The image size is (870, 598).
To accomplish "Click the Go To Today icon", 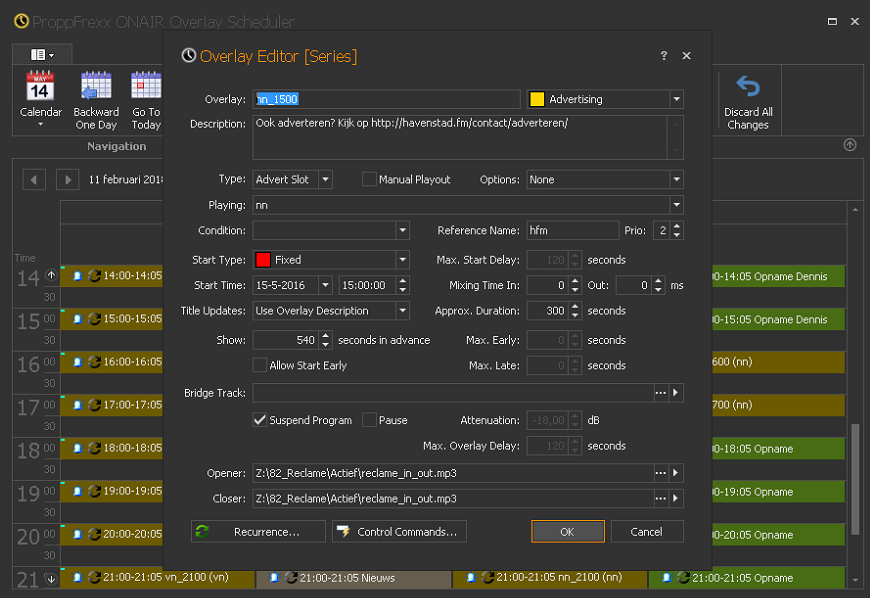I will click(x=146, y=88).
